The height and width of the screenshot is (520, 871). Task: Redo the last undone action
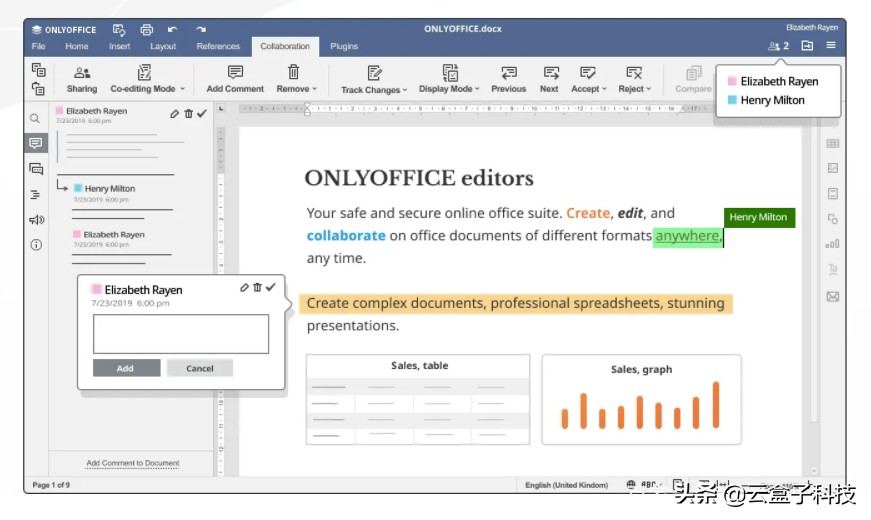tap(201, 29)
